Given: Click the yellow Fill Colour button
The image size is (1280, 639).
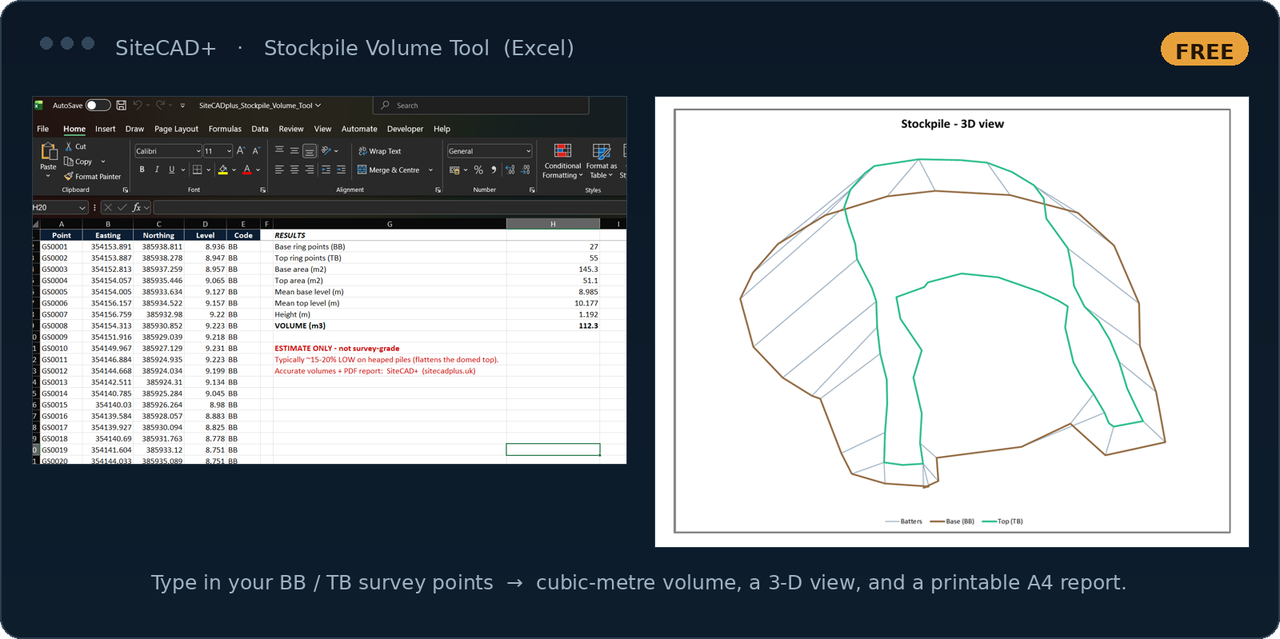Looking at the screenshot, I should pyautogui.click(x=223, y=170).
